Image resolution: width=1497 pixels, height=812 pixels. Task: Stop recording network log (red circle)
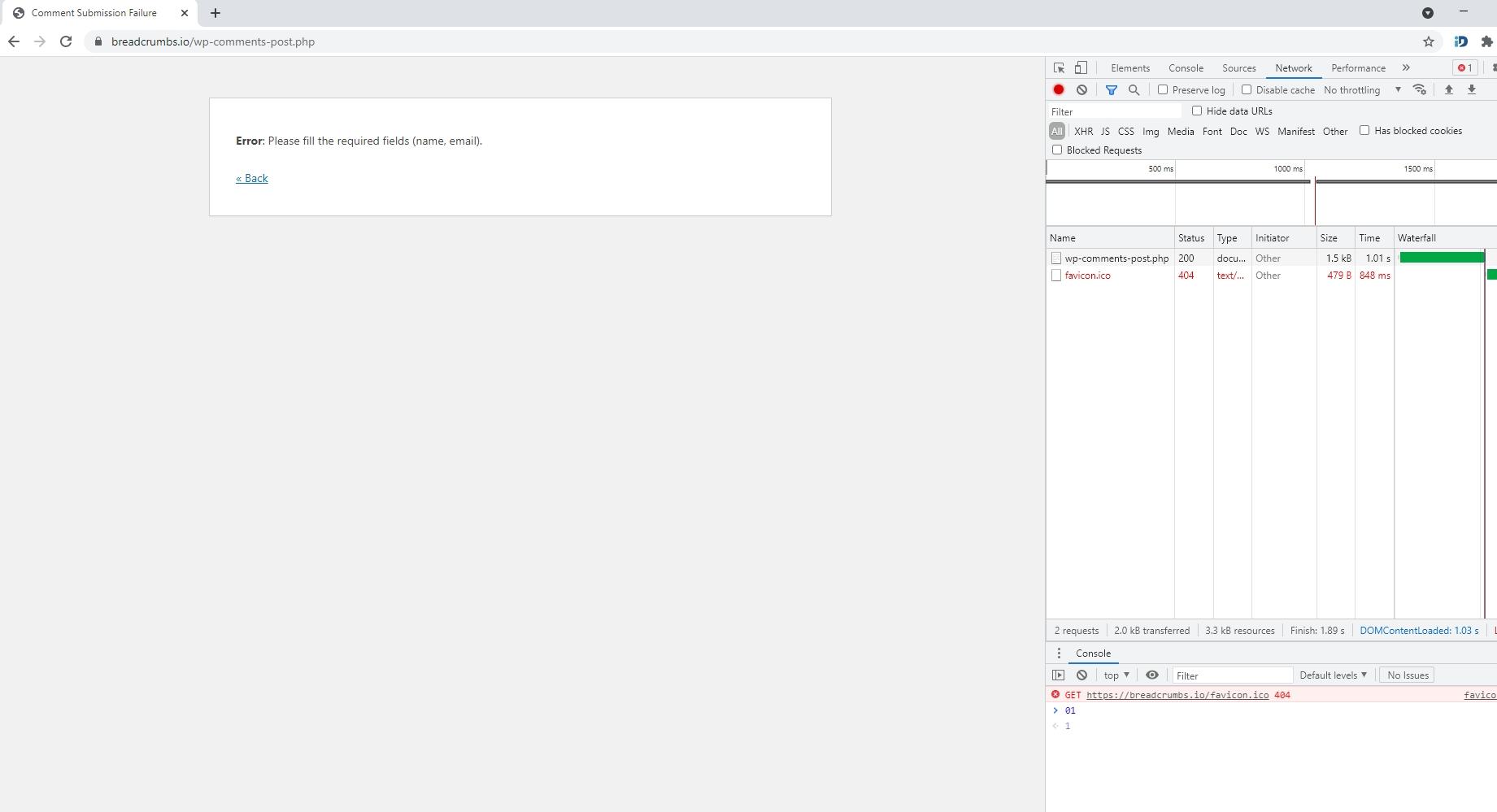[x=1059, y=90]
